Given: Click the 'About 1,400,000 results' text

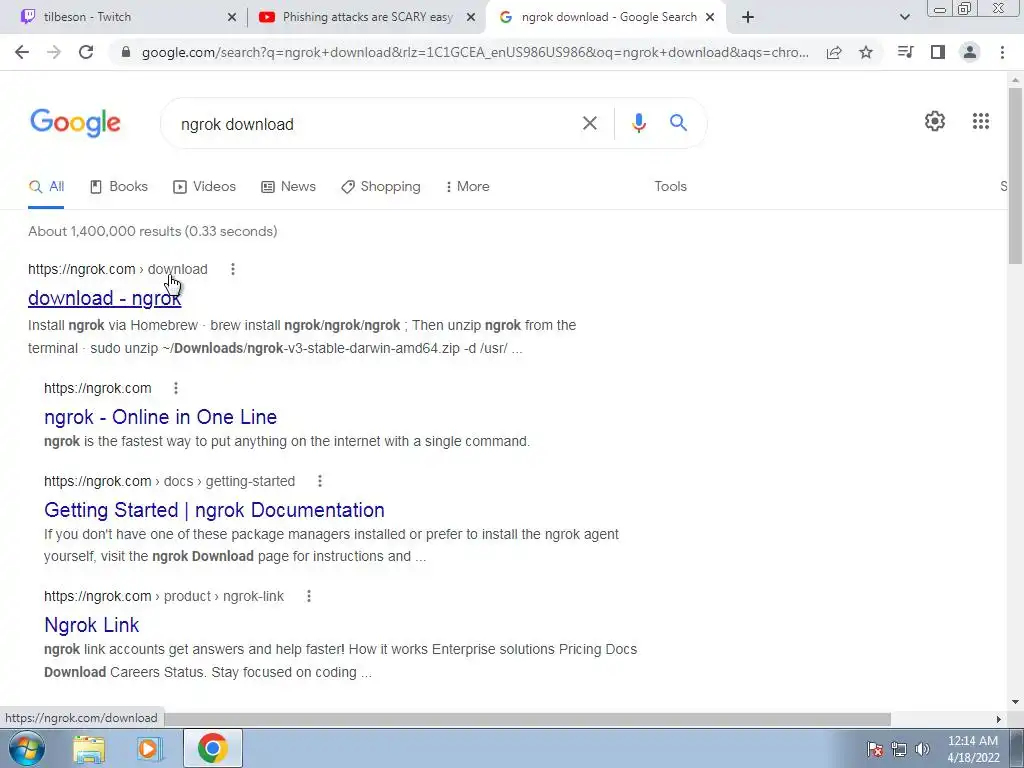Looking at the screenshot, I should click(x=153, y=231).
